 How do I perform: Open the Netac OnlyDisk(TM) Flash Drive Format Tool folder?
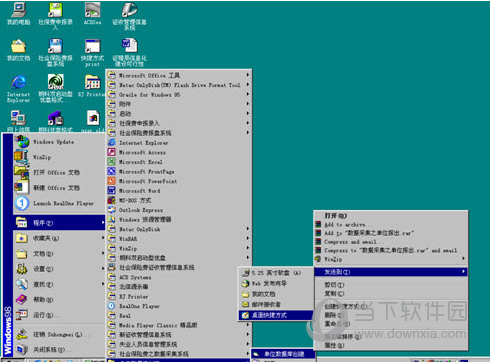tap(179, 85)
